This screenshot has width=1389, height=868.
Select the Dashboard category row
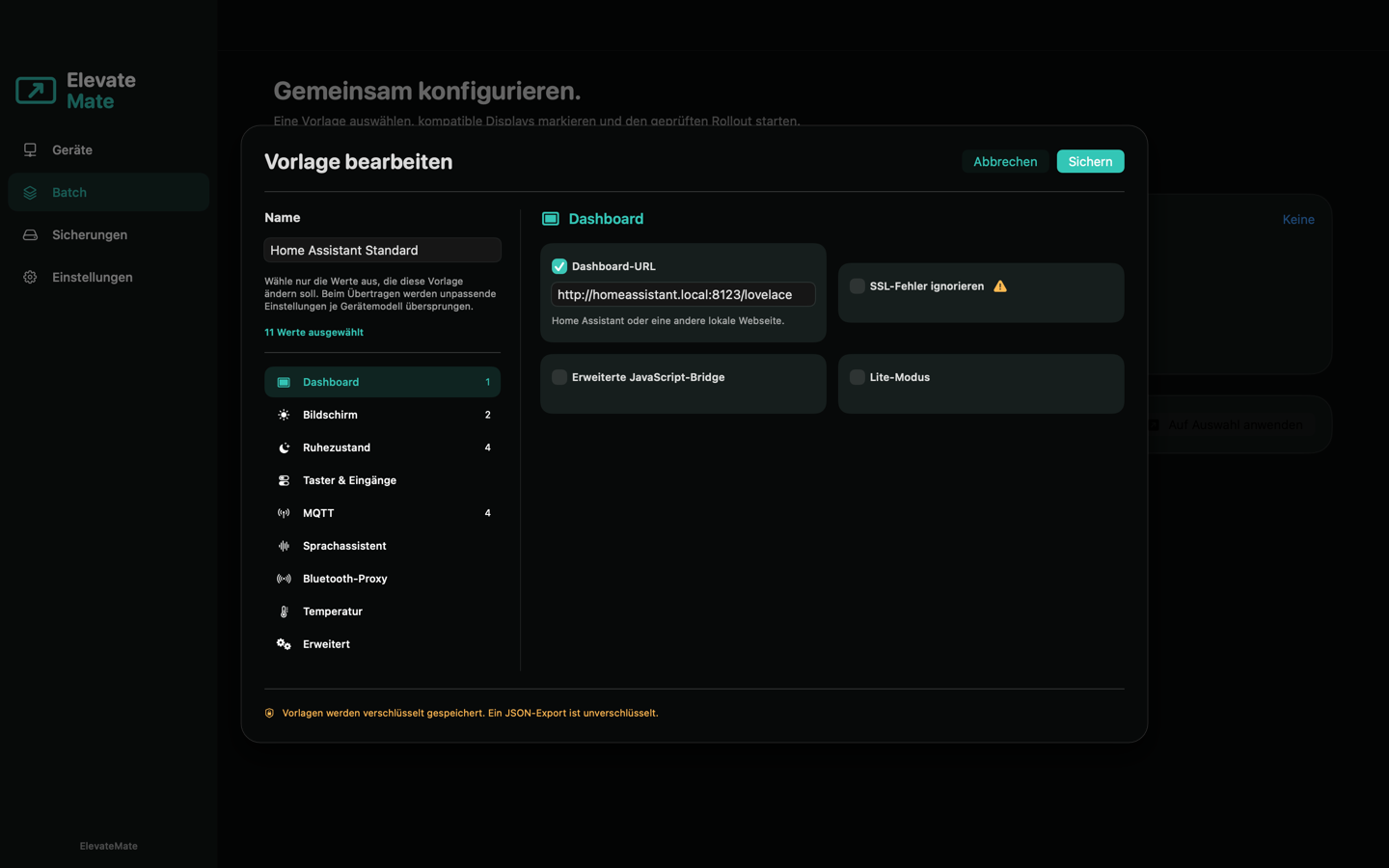(382, 382)
